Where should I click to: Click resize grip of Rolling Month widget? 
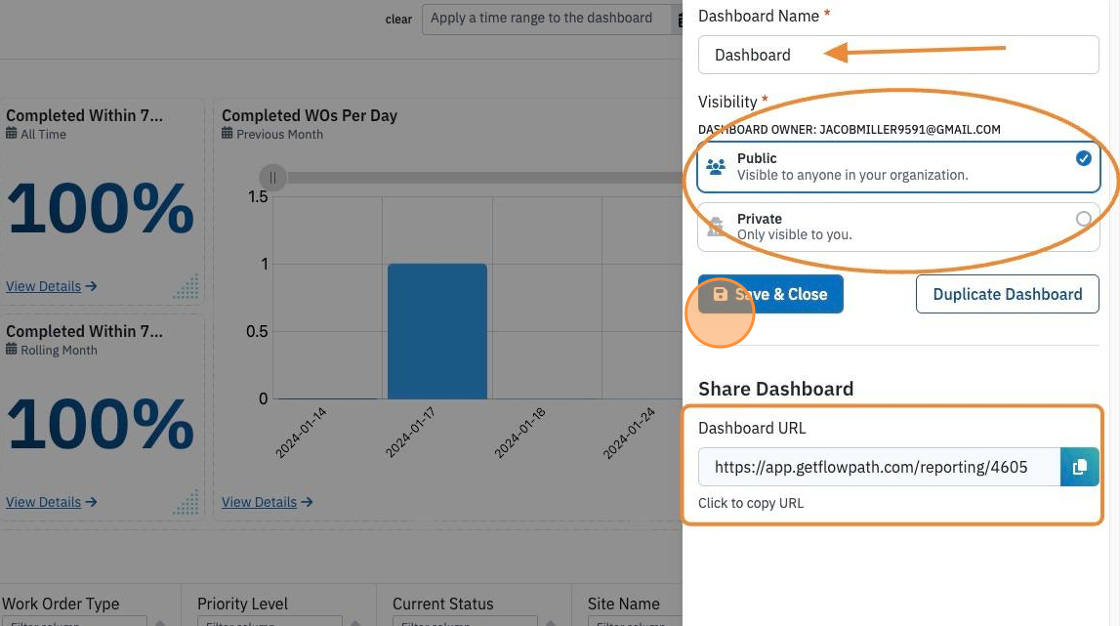[x=186, y=502]
